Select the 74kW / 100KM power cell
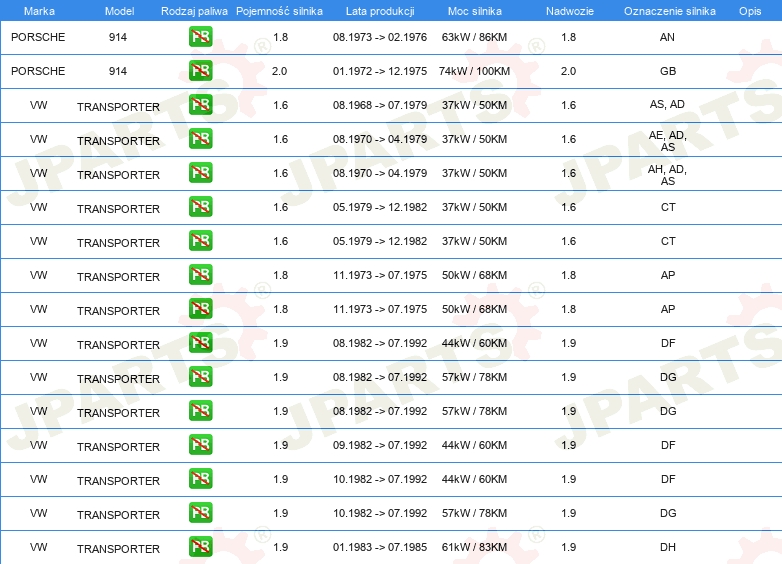This screenshot has height=564, width=782. tap(474, 71)
